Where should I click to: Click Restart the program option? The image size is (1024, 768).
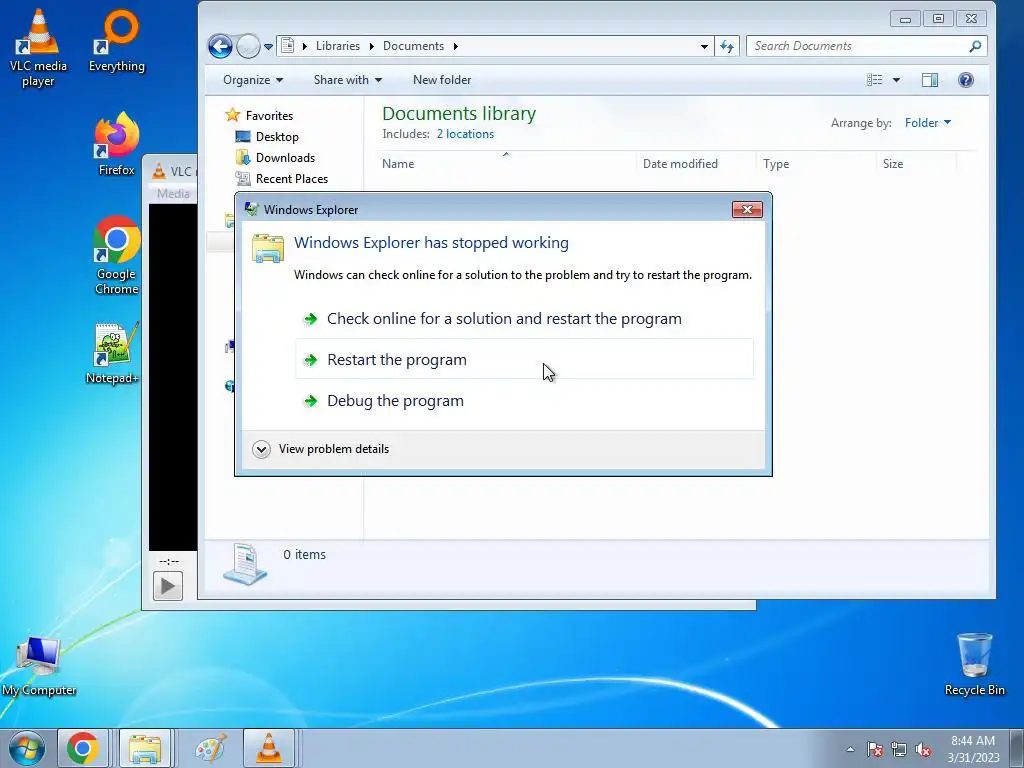tap(524, 359)
